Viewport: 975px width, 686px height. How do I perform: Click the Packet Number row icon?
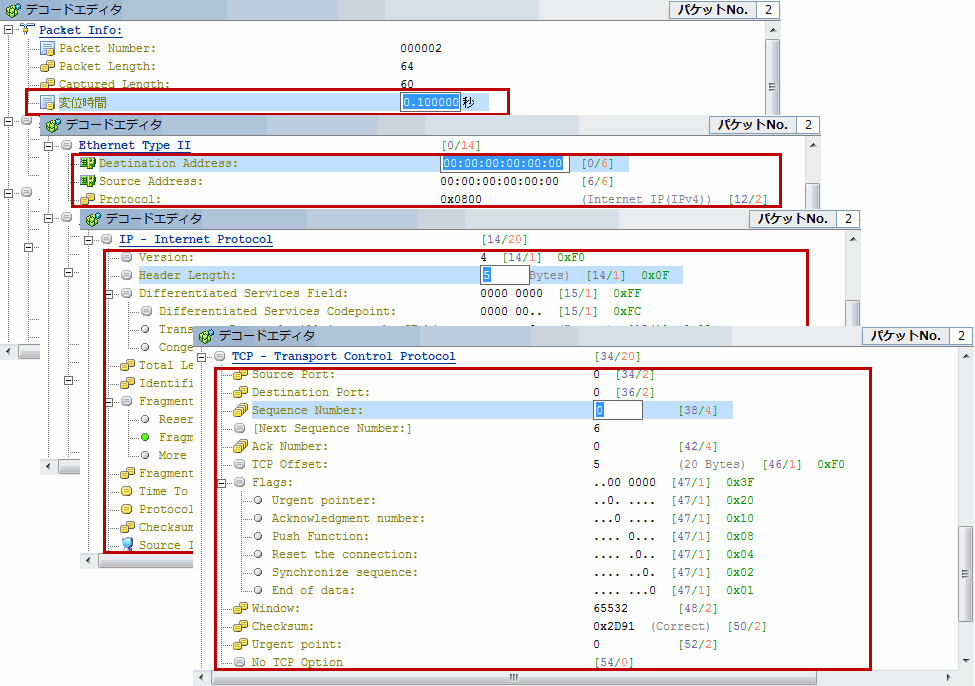tap(47, 49)
